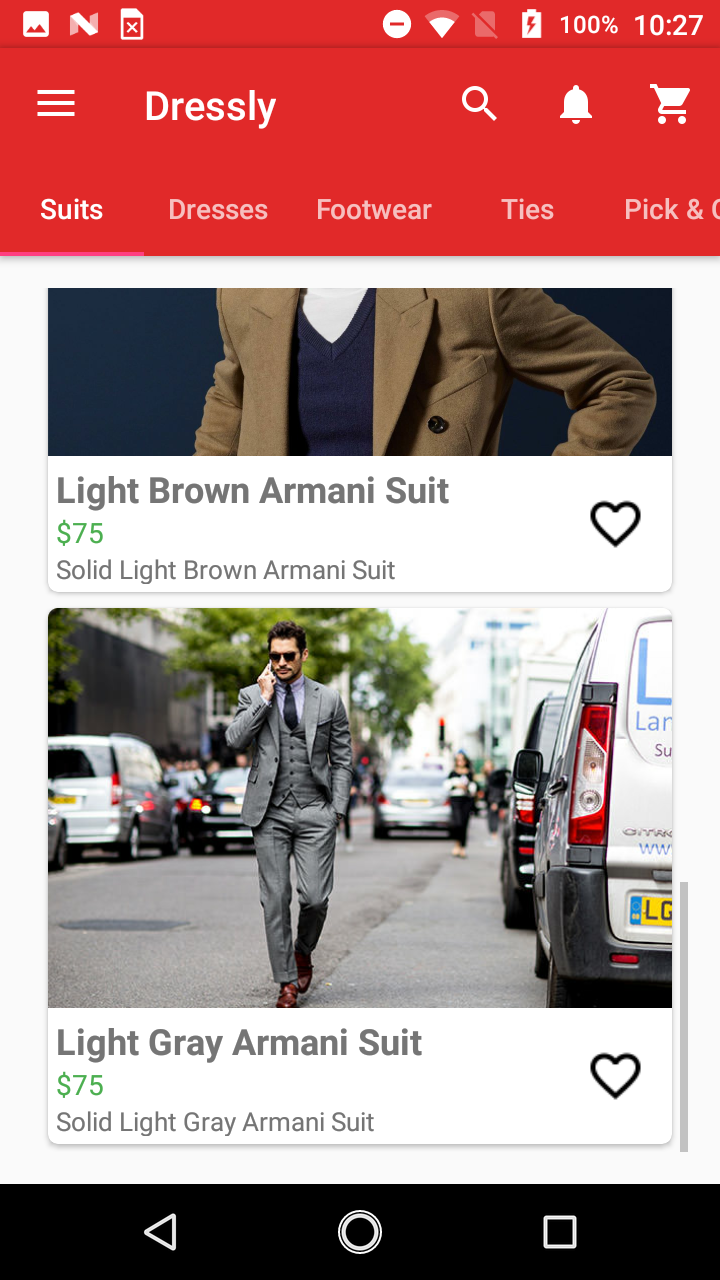The height and width of the screenshot is (1280, 720).
Task: Open Light Gray Armani Suit photo
Action: pos(360,808)
